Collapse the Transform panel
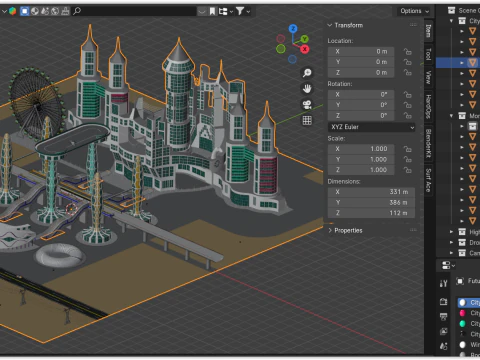 tap(330, 25)
